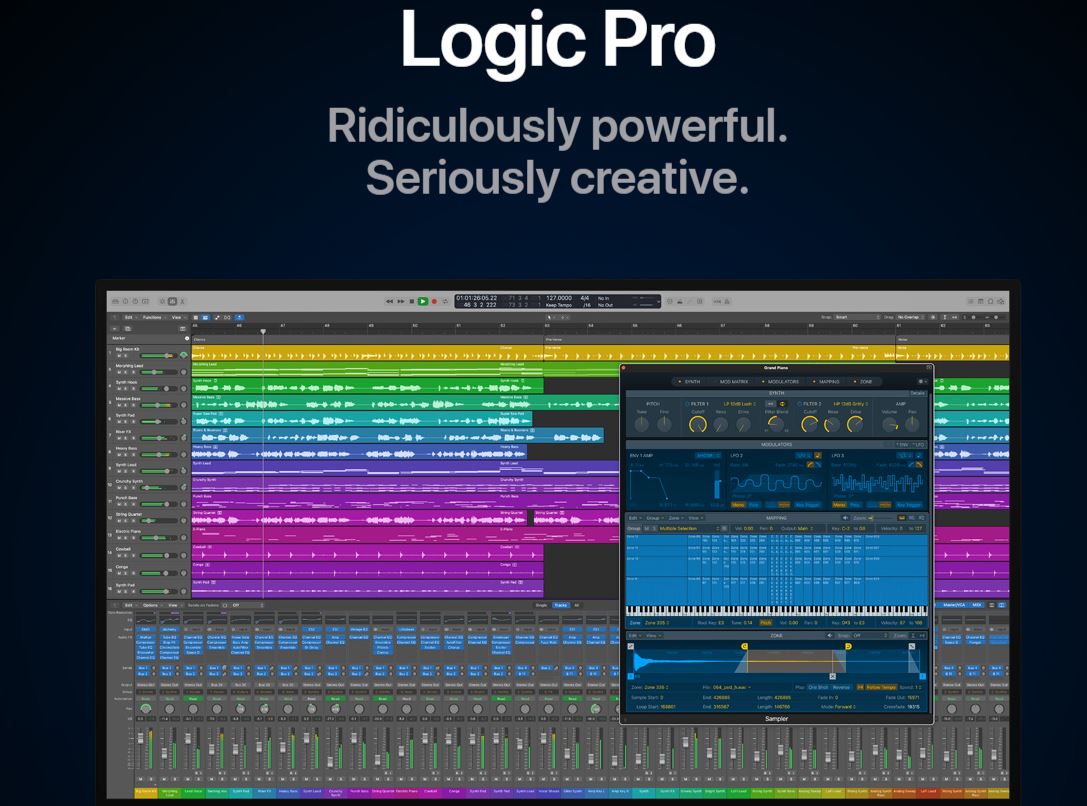Open ENV 1 AHDSR type dropdown
The height and width of the screenshot is (806, 1087).
point(708,455)
